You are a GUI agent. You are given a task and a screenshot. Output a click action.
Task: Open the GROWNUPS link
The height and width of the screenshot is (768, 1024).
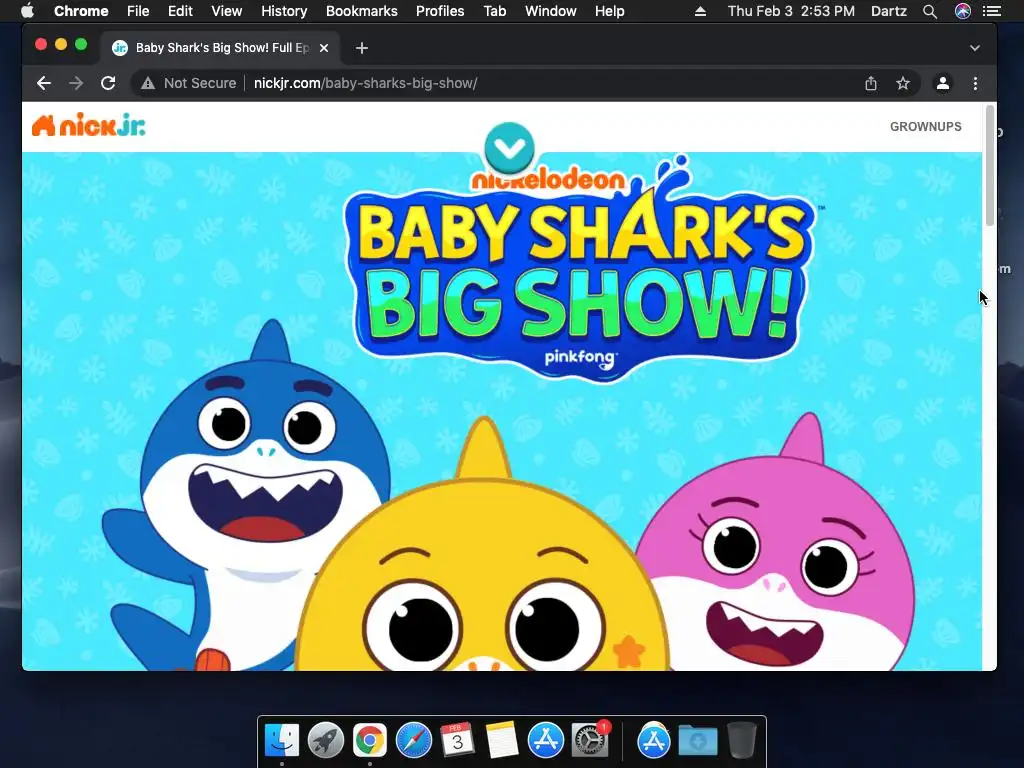point(925,127)
